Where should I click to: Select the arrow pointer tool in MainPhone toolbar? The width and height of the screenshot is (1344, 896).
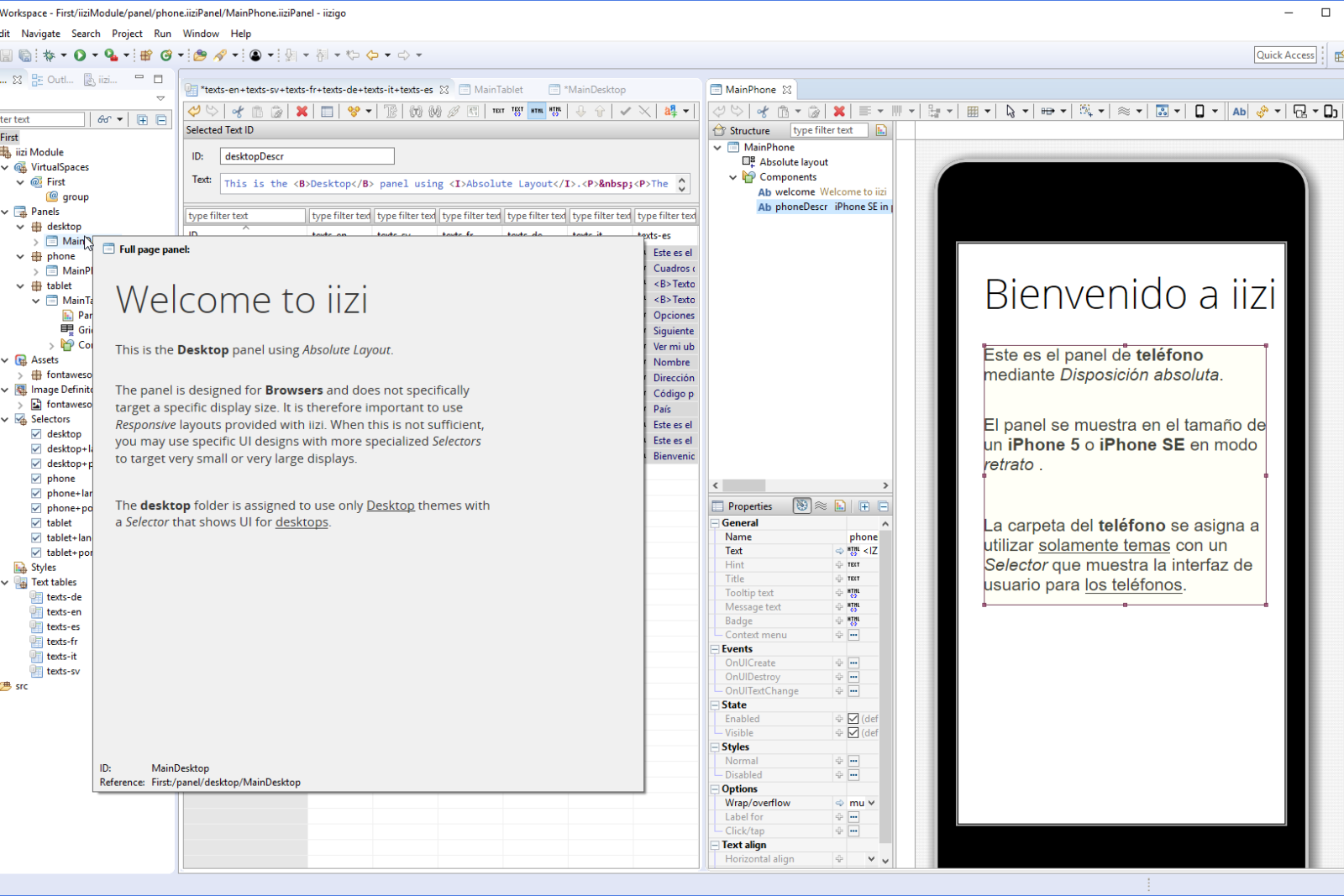[x=1011, y=111]
